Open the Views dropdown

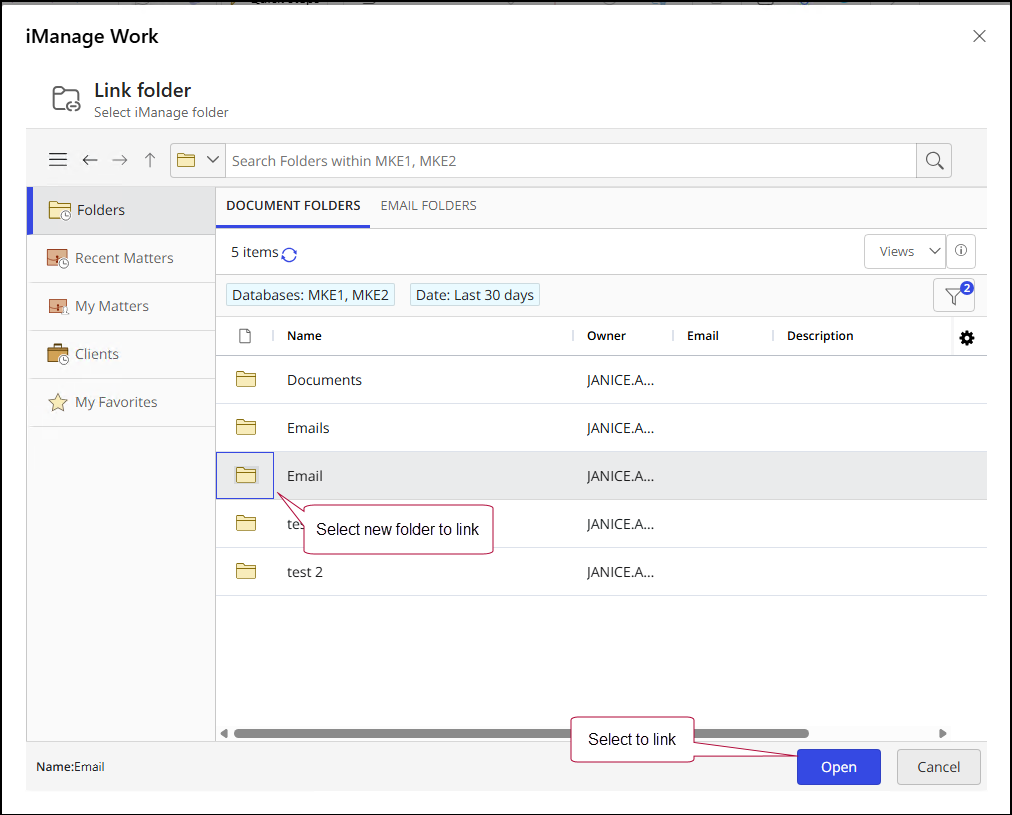[x=904, y=252]
